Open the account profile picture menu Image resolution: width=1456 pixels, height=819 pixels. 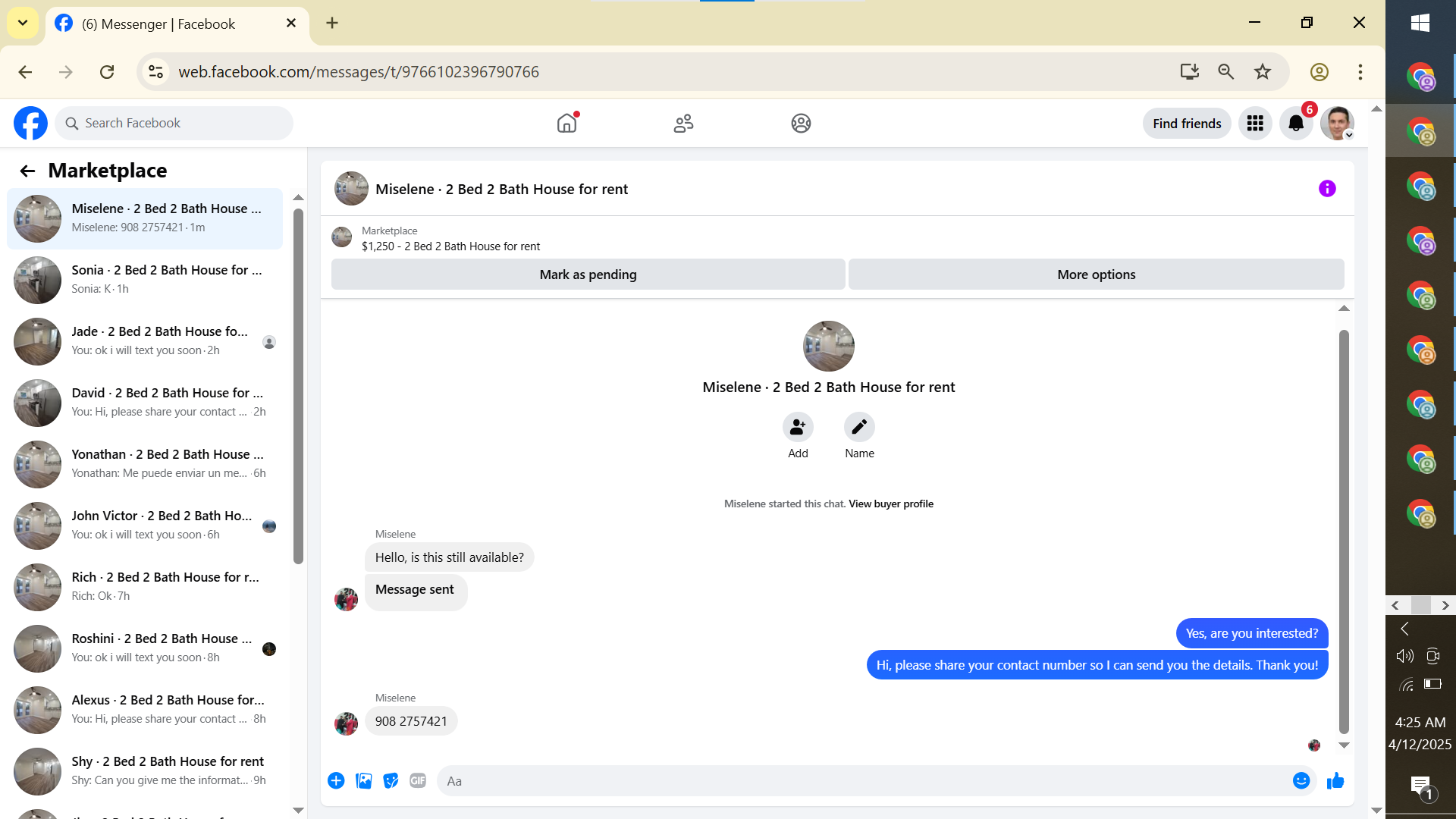1337,123
